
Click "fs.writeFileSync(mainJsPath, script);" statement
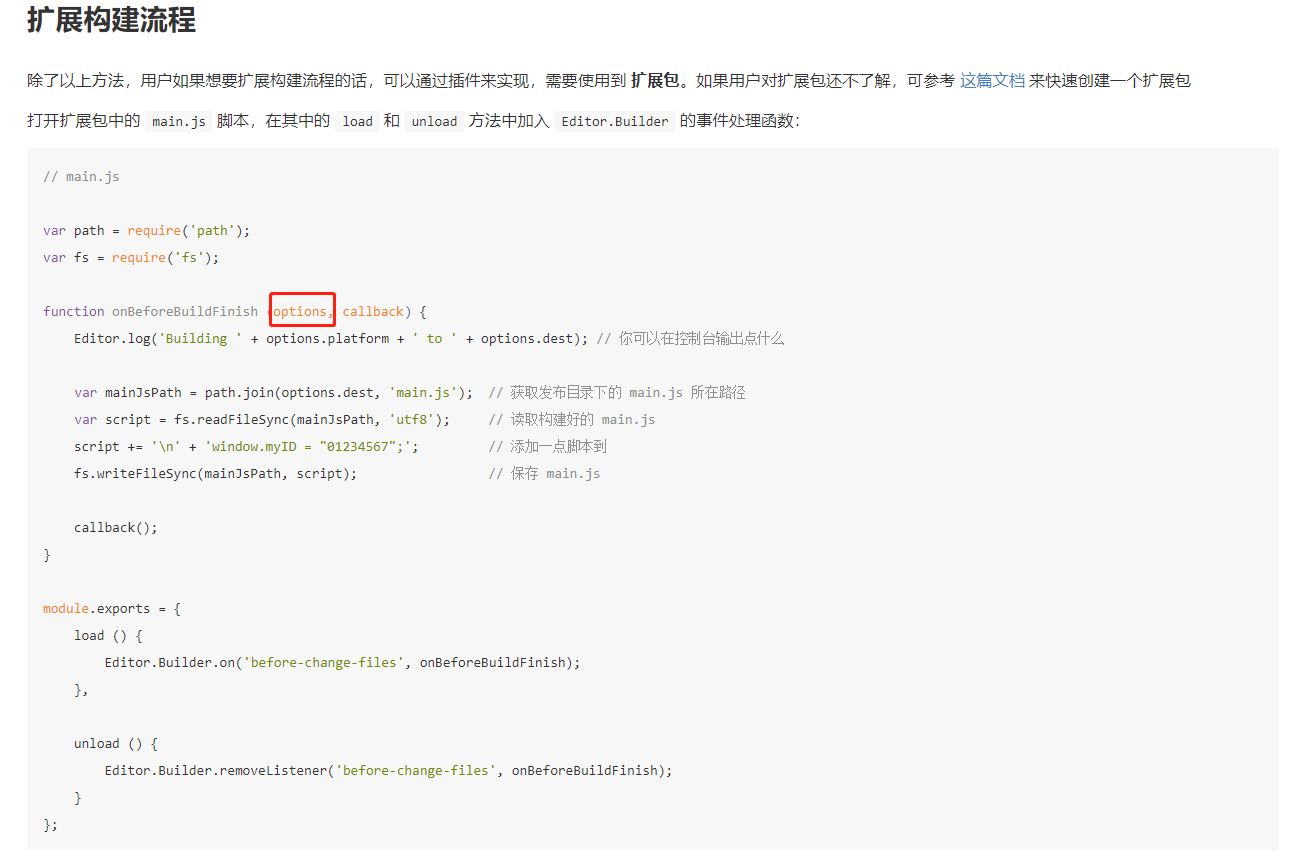pyautogui.click(x=215, y=474)
